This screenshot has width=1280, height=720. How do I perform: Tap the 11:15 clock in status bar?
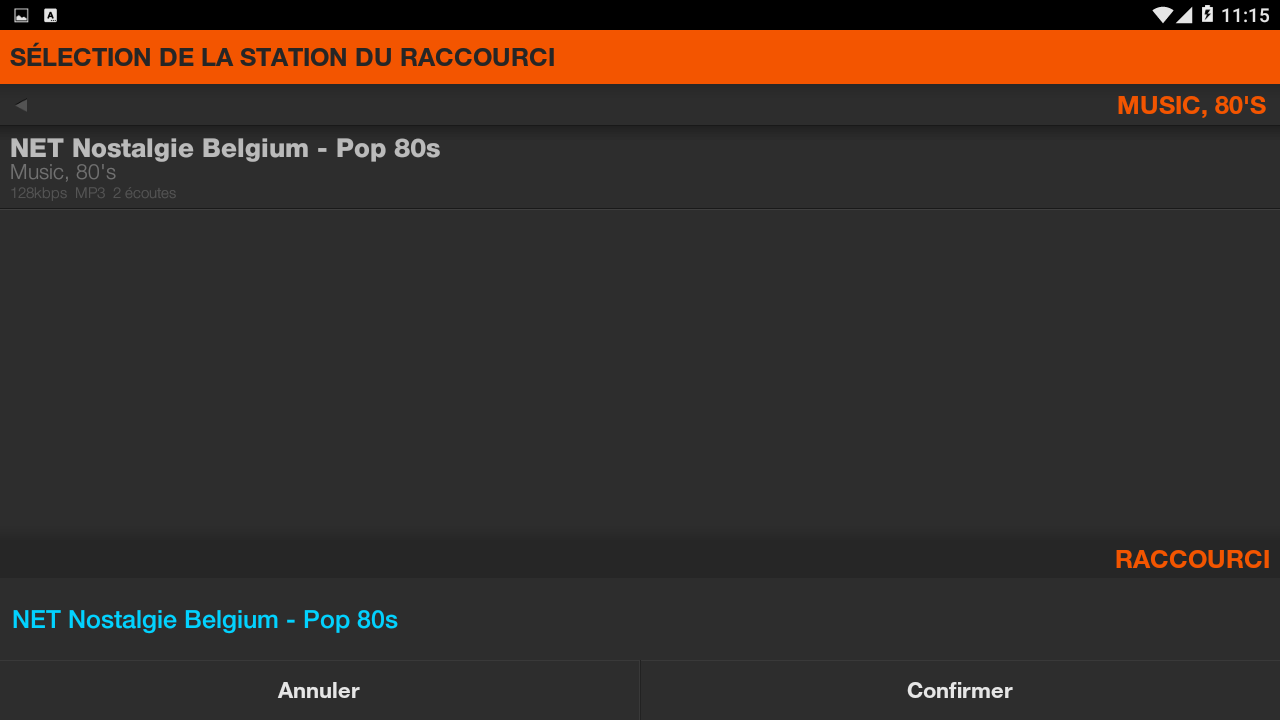point(1245,15)
